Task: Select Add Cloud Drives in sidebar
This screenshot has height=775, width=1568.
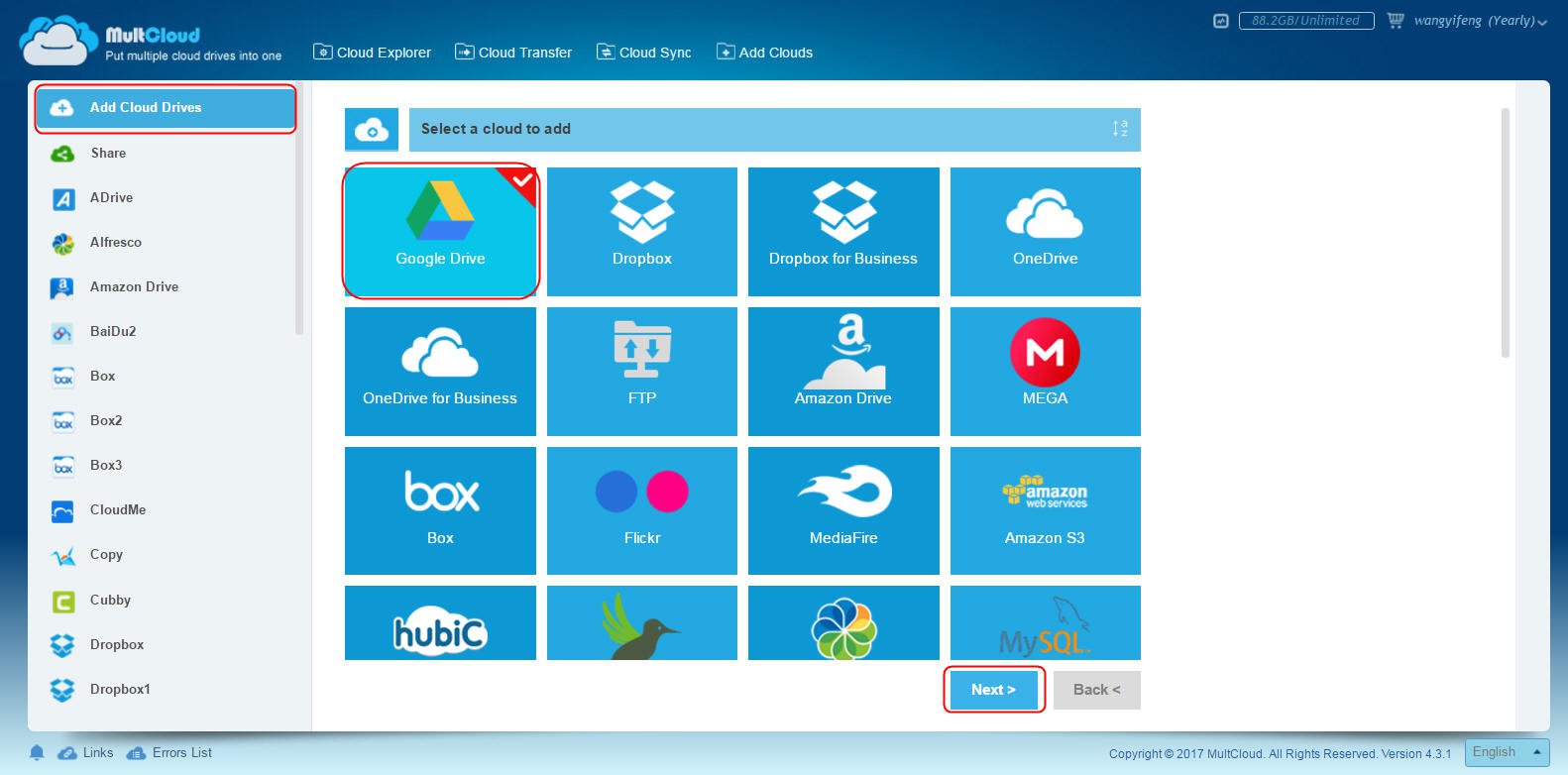Action: click(x=166, y=108)
